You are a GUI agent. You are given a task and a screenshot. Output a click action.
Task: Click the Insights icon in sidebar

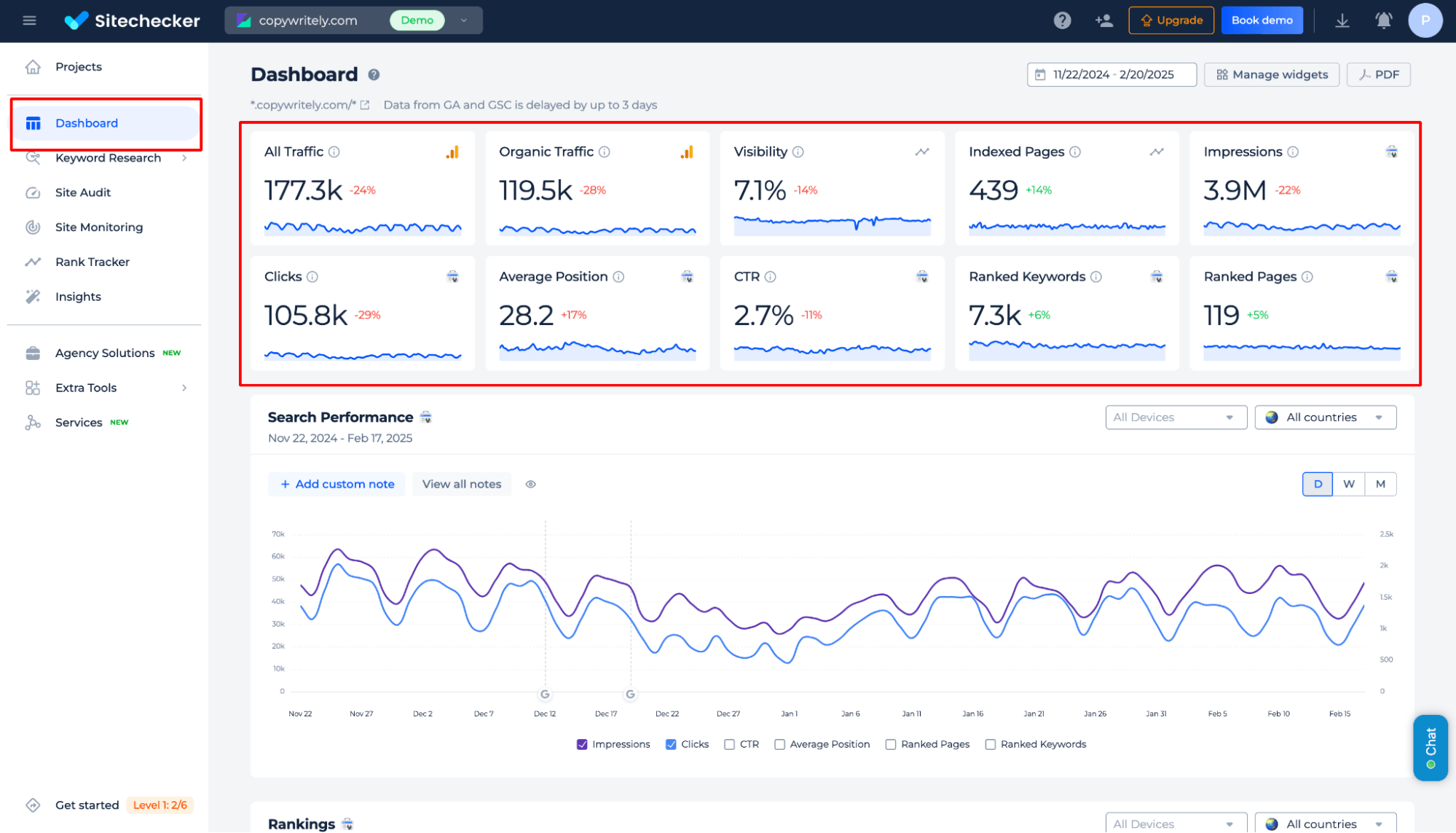(x=31, y=296)
